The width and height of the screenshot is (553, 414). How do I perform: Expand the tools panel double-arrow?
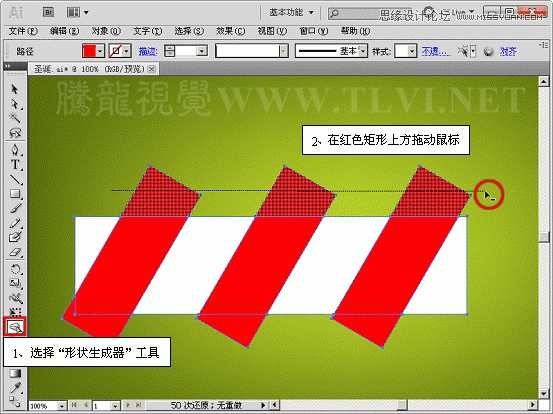8,66
